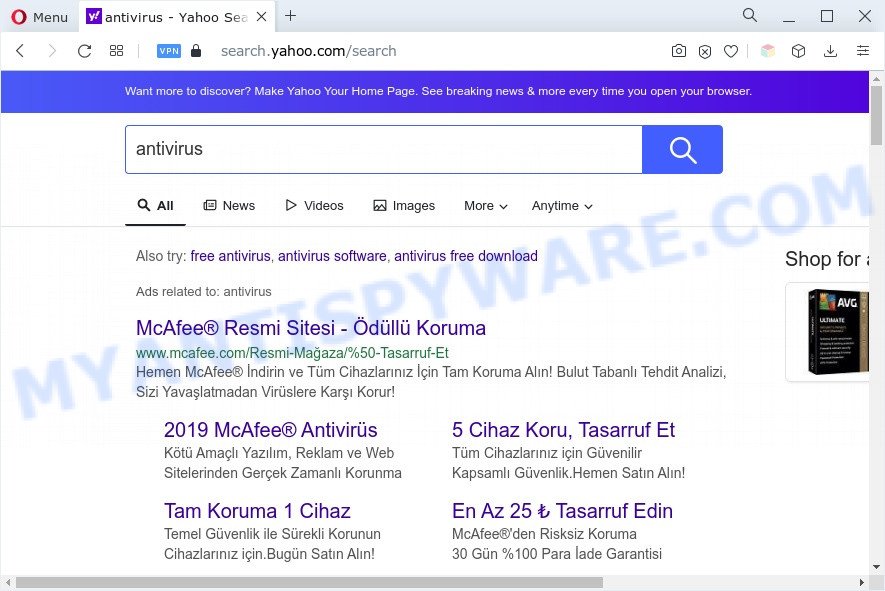Click the Ads related to: antivirus label
Image resolution: width=885 pixels, height=591 pixels.
coord(204,292)
